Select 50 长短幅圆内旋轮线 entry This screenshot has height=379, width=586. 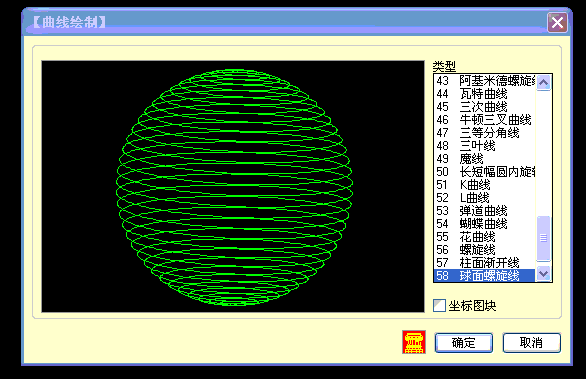tap(485, 172)
